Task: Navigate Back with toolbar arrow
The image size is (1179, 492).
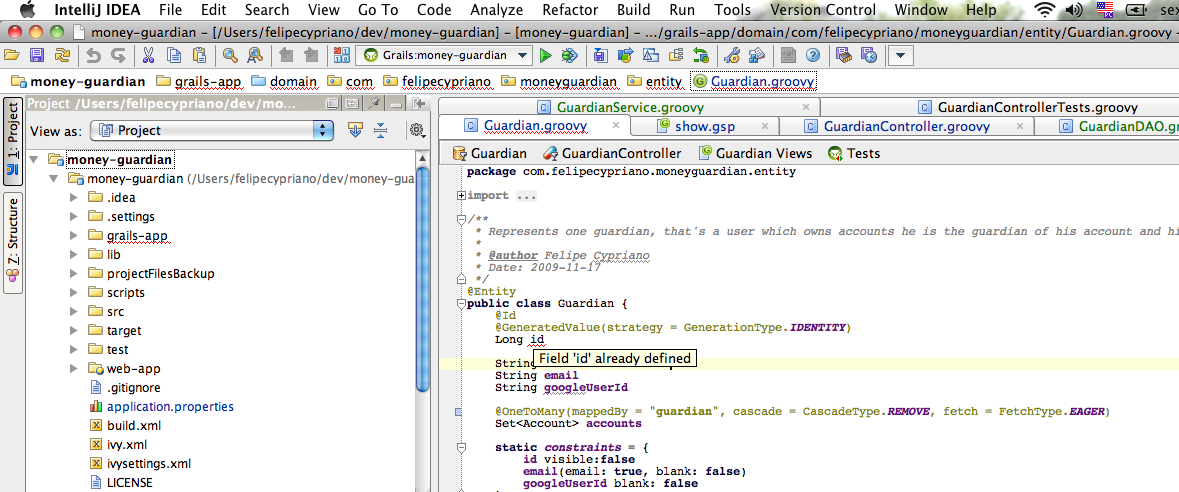Action: point(286,55)
